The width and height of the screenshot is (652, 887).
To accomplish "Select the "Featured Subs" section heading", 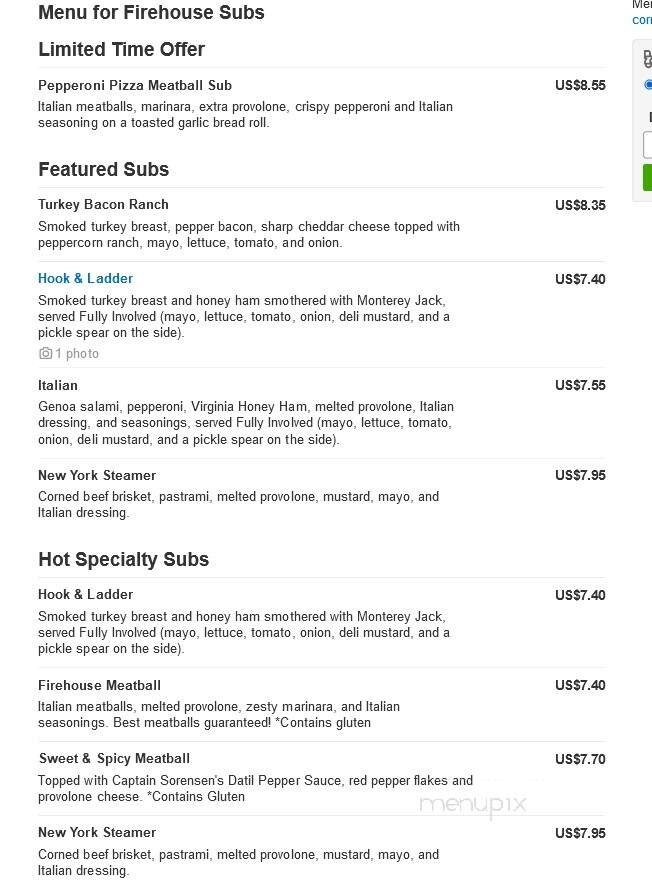I will pos(103,169).
